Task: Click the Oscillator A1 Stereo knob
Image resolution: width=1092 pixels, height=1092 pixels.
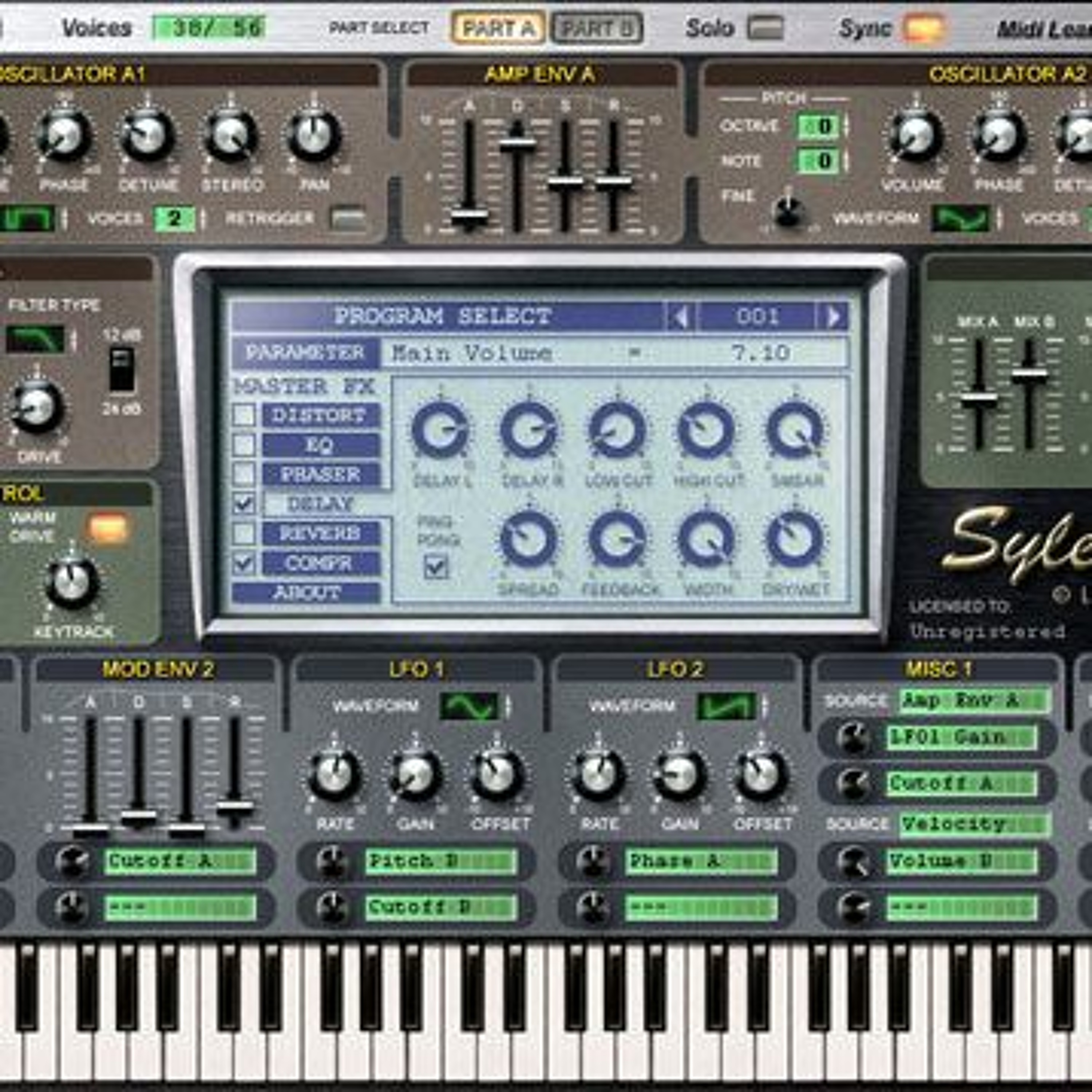Action: click(x=231, y=136)
